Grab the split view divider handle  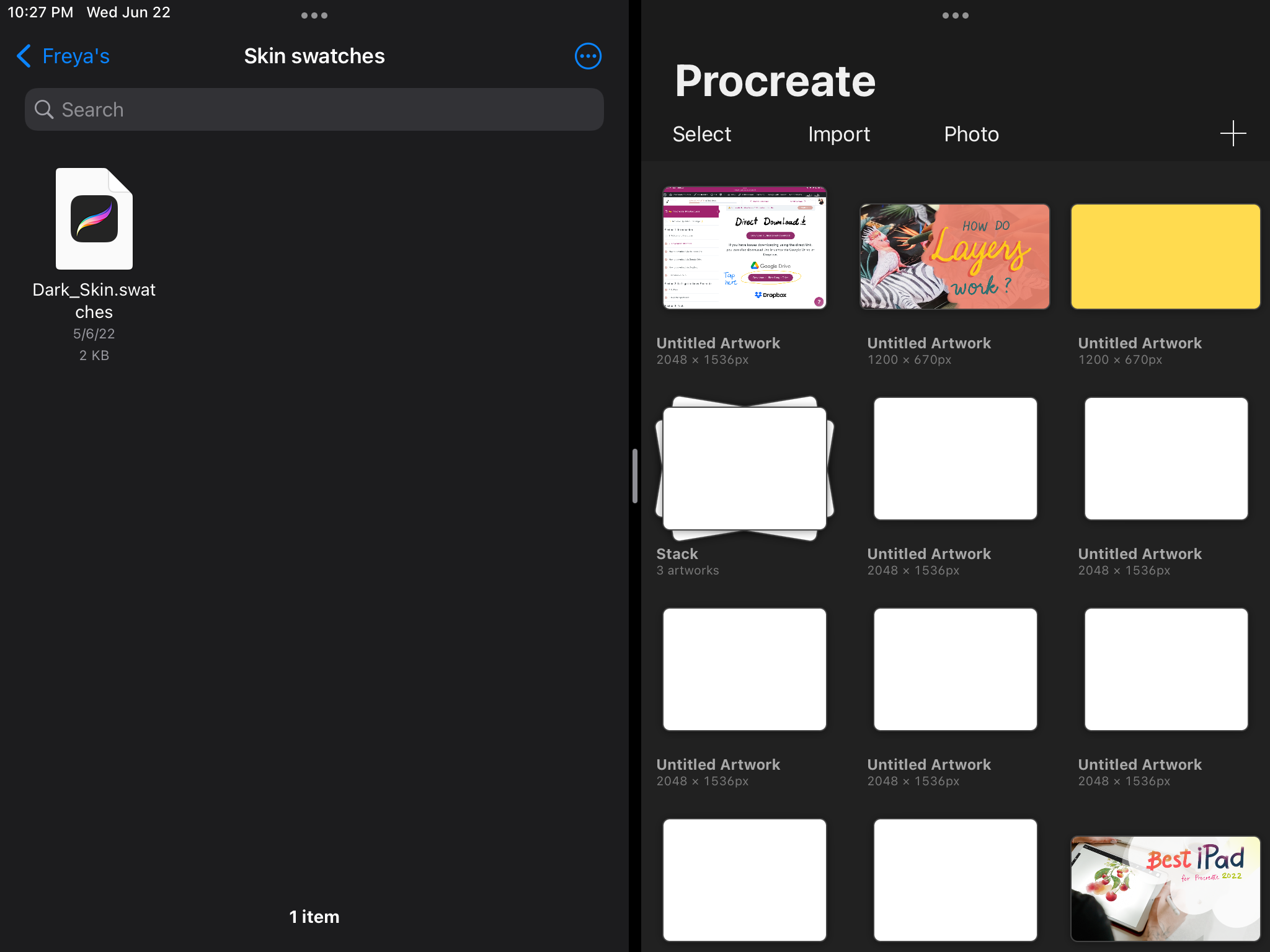point(634,476)
